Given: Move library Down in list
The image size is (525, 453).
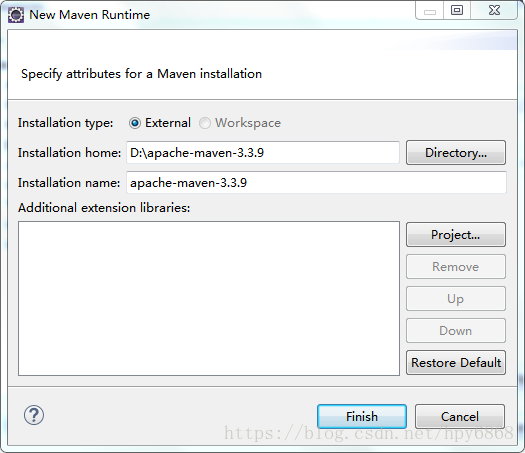Looking at the screenshot, I should point(456,330).
